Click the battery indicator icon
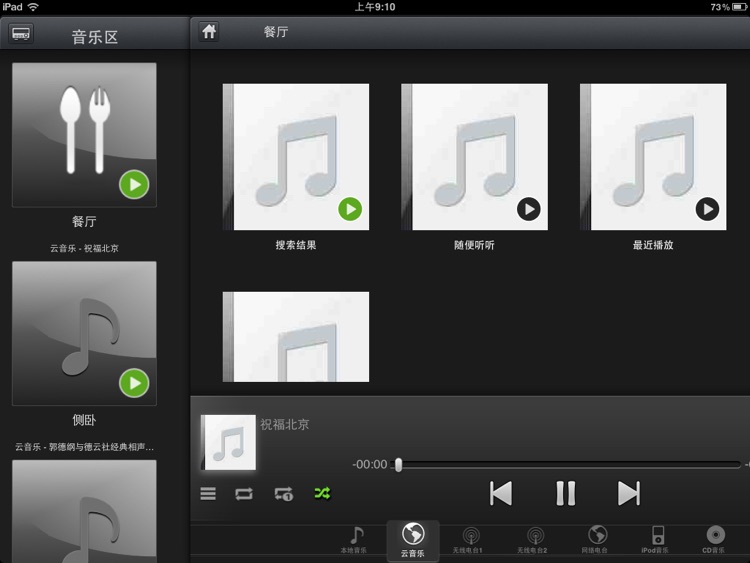Viewport: 750px width, 563px height. pyautogui.click(x=739, y=7)
